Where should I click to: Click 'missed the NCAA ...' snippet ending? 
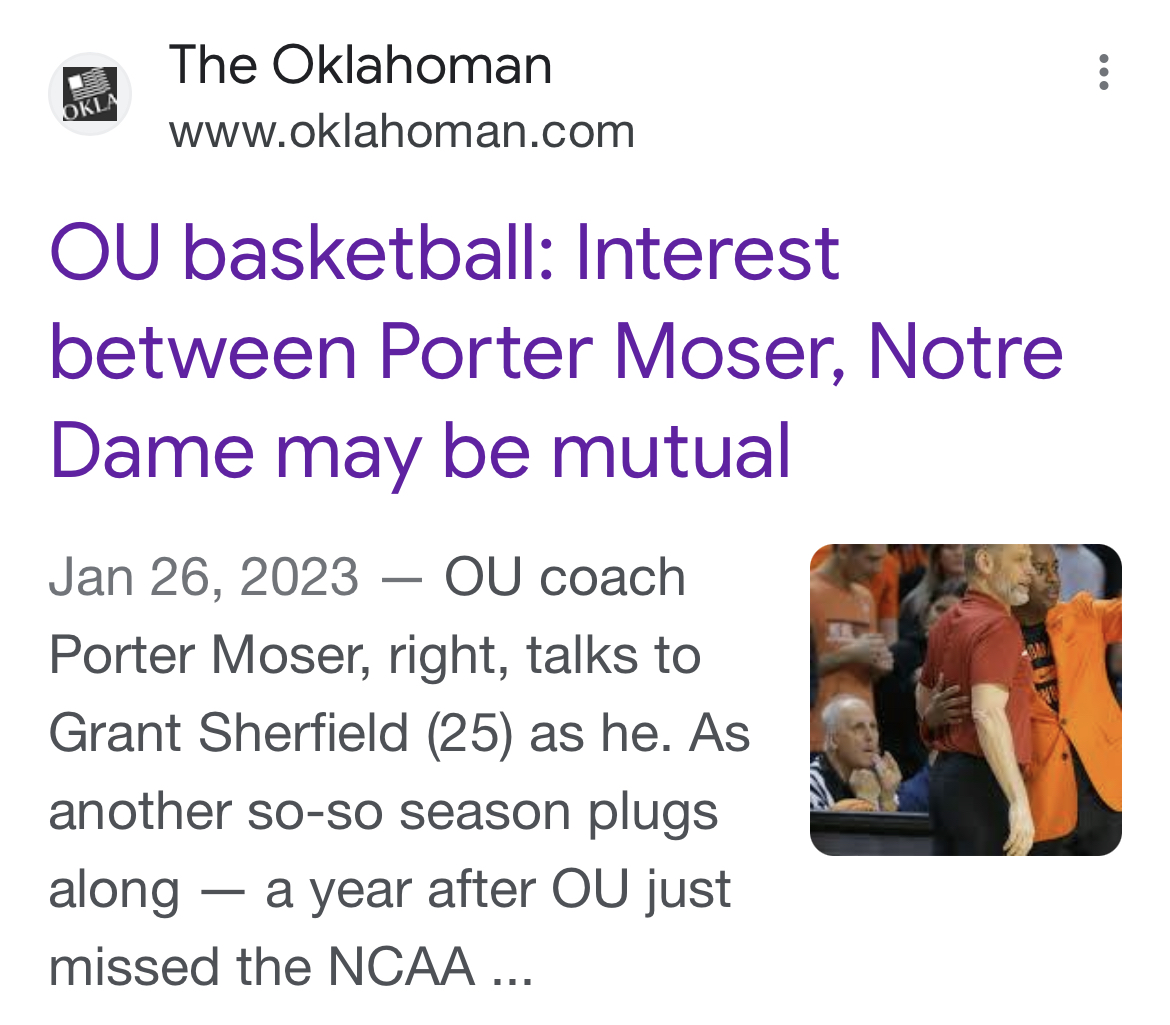pyautogui.click(x=291, y=967)
